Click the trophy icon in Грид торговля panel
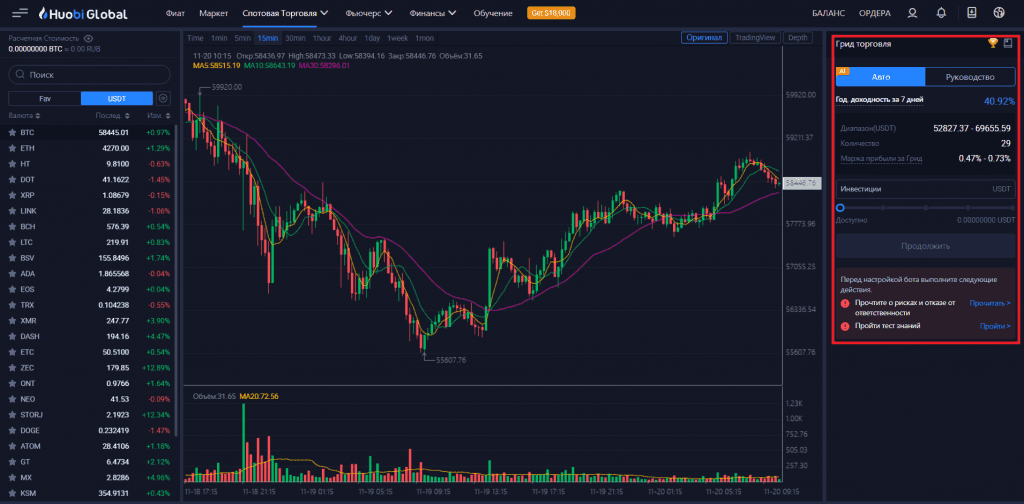This screenshot has width=1024, height=504. click(993, 43)
